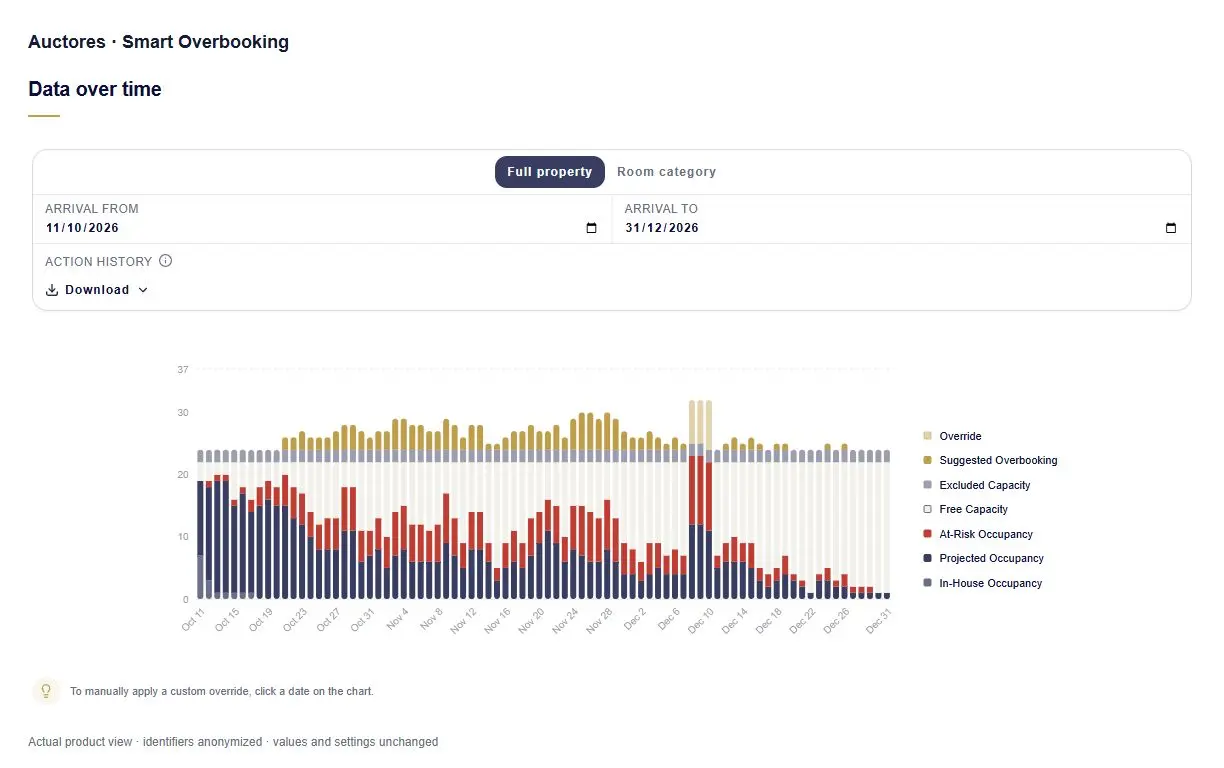The height and width of the screenshot is (768, 1224).
Task: Click the At-Risk Occupancy legend swatch
Action: 927,534
